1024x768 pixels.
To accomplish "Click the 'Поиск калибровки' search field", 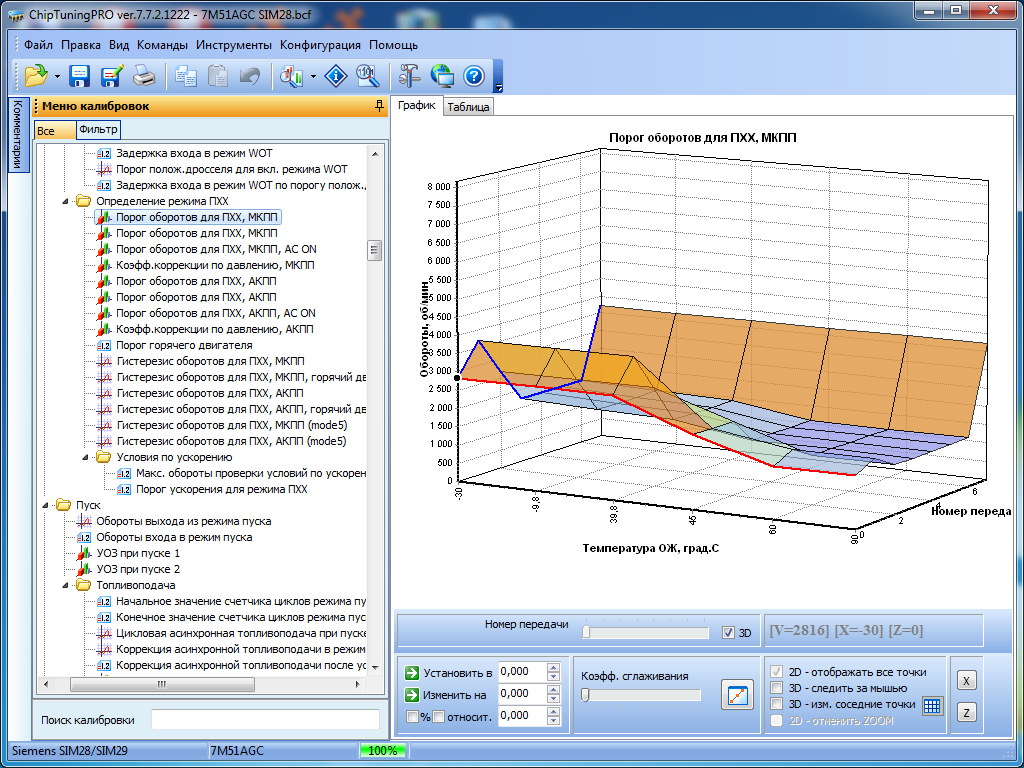I will click(x=265, y=720).
